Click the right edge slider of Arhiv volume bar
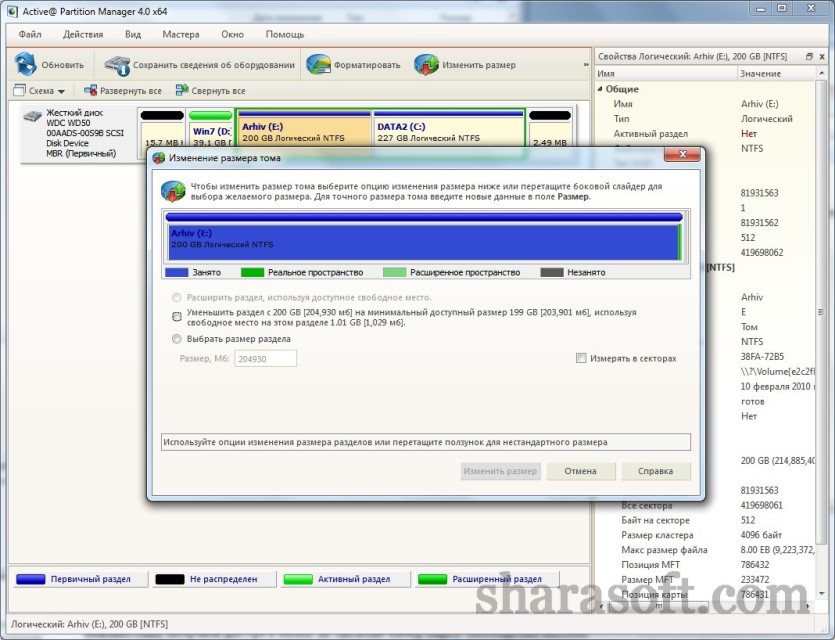835x640 pixels. coord(680,242)
